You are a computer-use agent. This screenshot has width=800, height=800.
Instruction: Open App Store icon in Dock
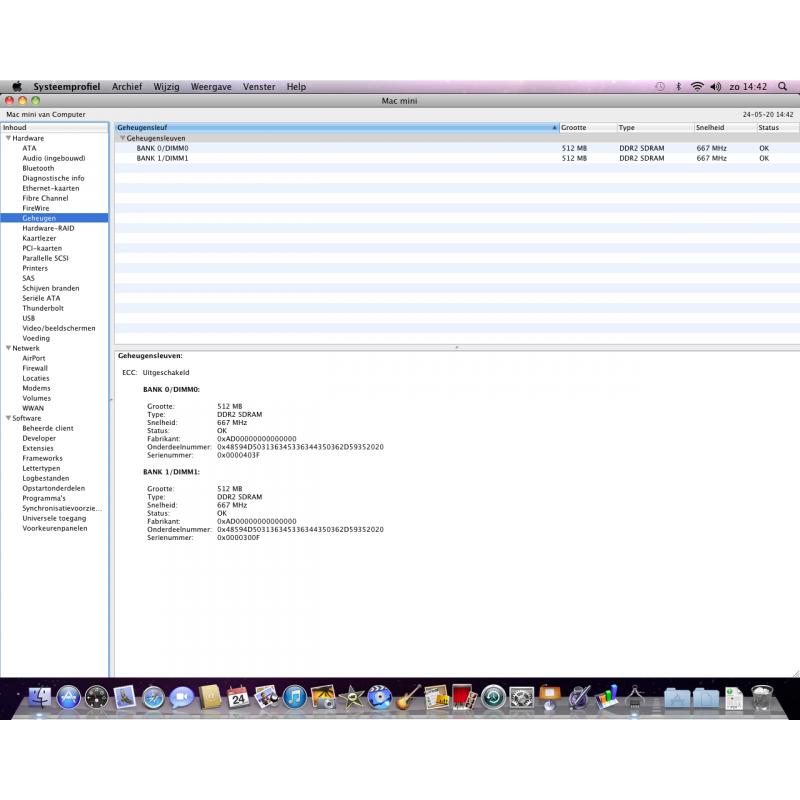click(x=68, y=697)
